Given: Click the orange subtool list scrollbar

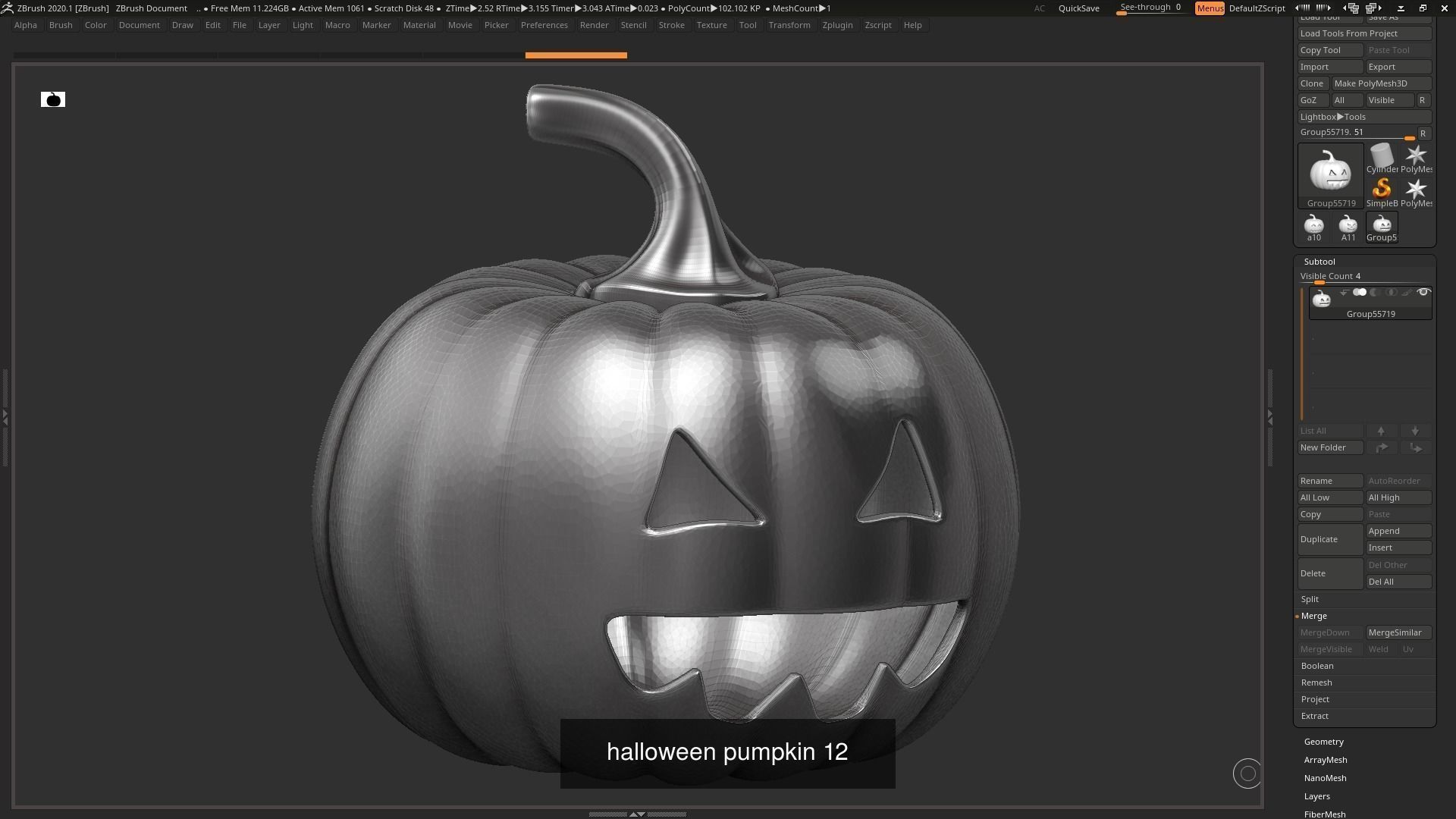Looking at the screenshot, I should pyautogui.click(x=1302, y=353).
